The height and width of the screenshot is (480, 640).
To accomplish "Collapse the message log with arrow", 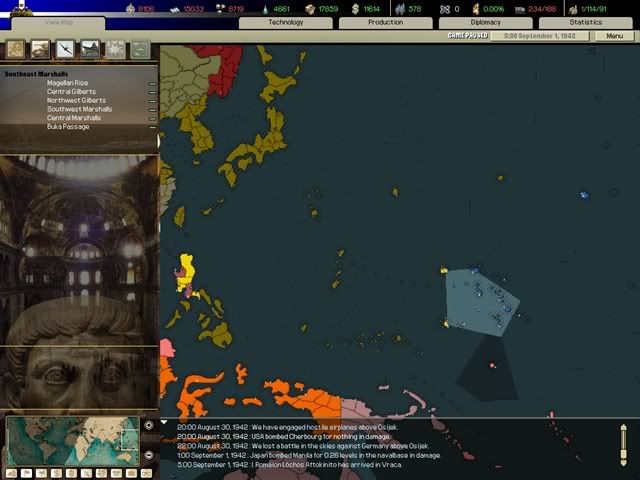I will (165, 422).
